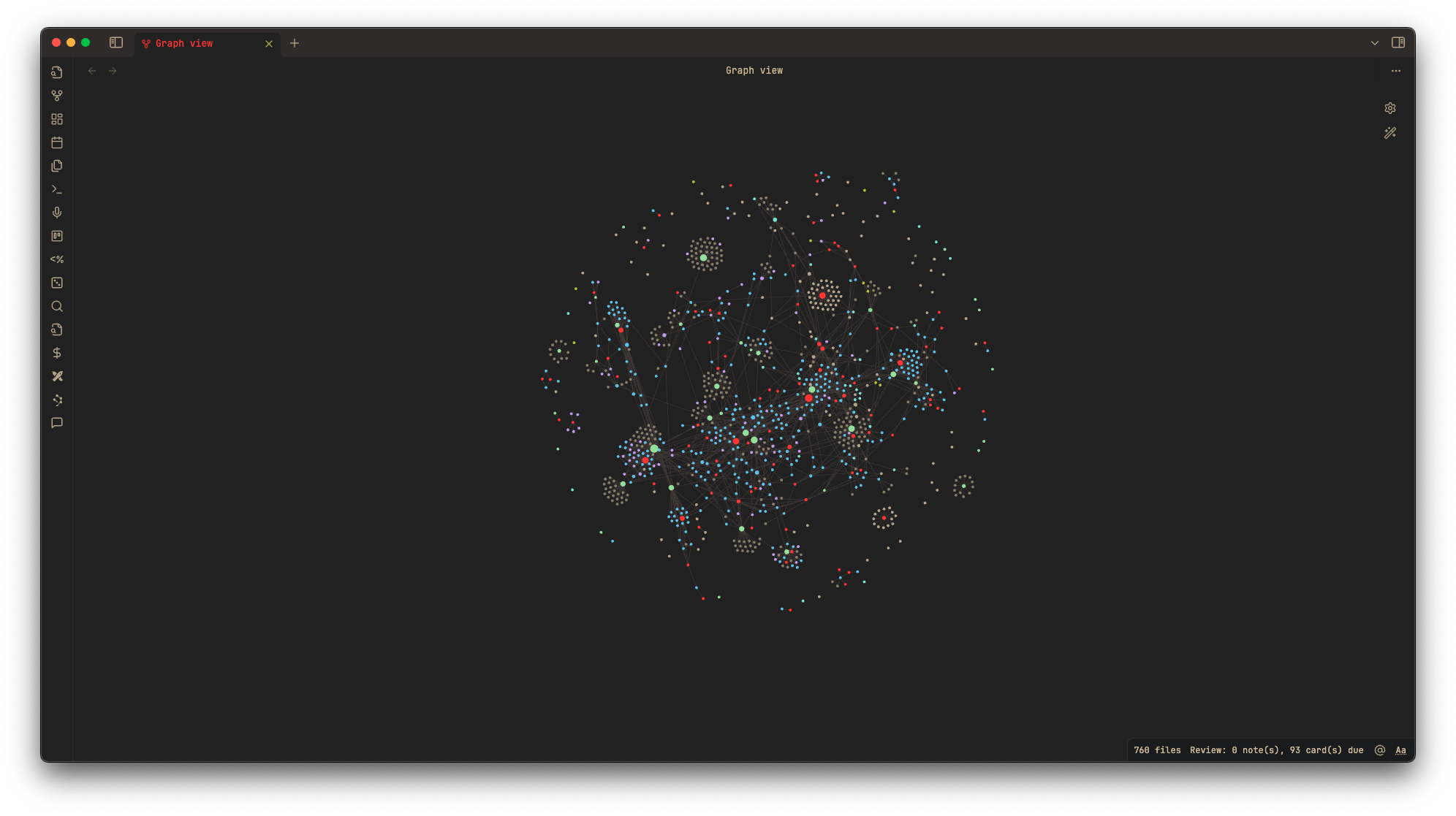
Task: Start audio recorder microphone icon
Action: coord(57,213)
